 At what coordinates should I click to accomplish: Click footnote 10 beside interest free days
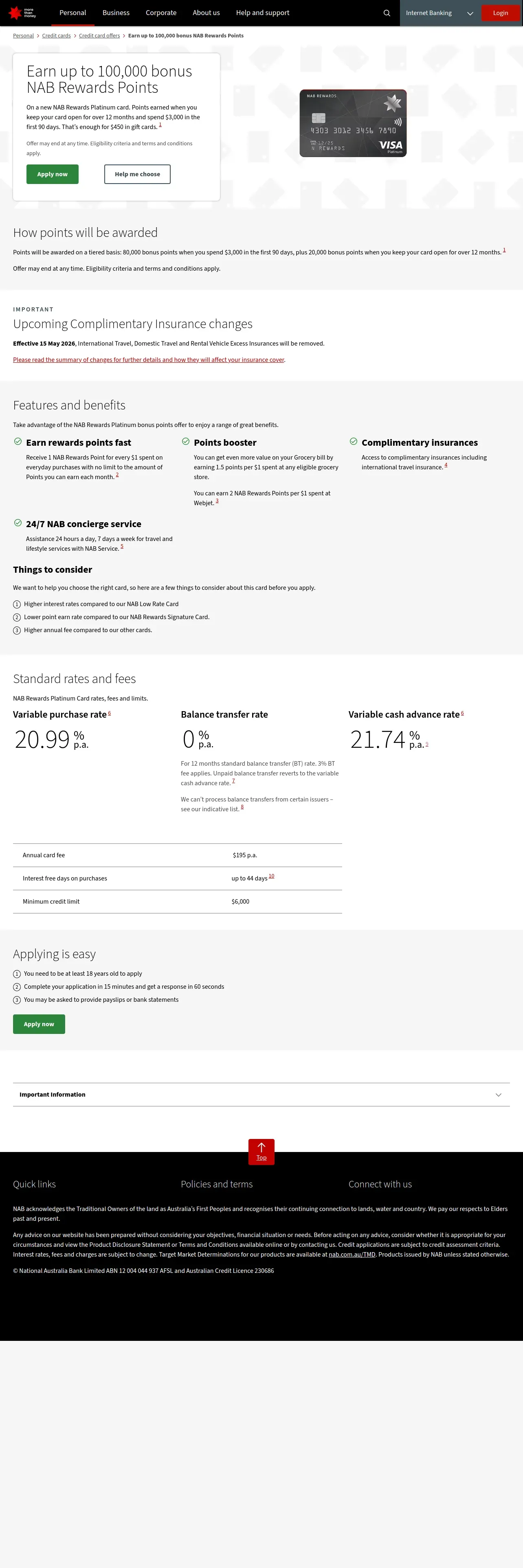(x=272, y=876)
